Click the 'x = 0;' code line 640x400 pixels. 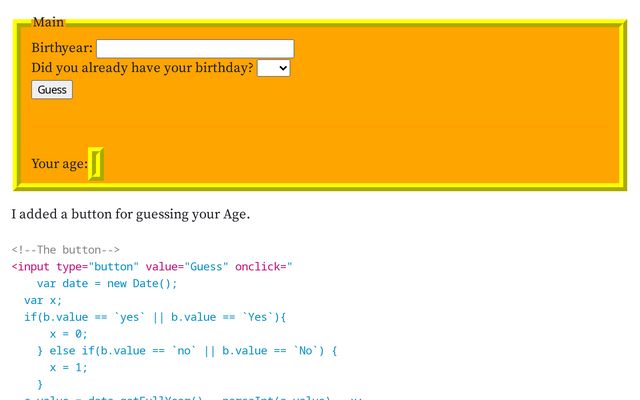pos(68,334)
